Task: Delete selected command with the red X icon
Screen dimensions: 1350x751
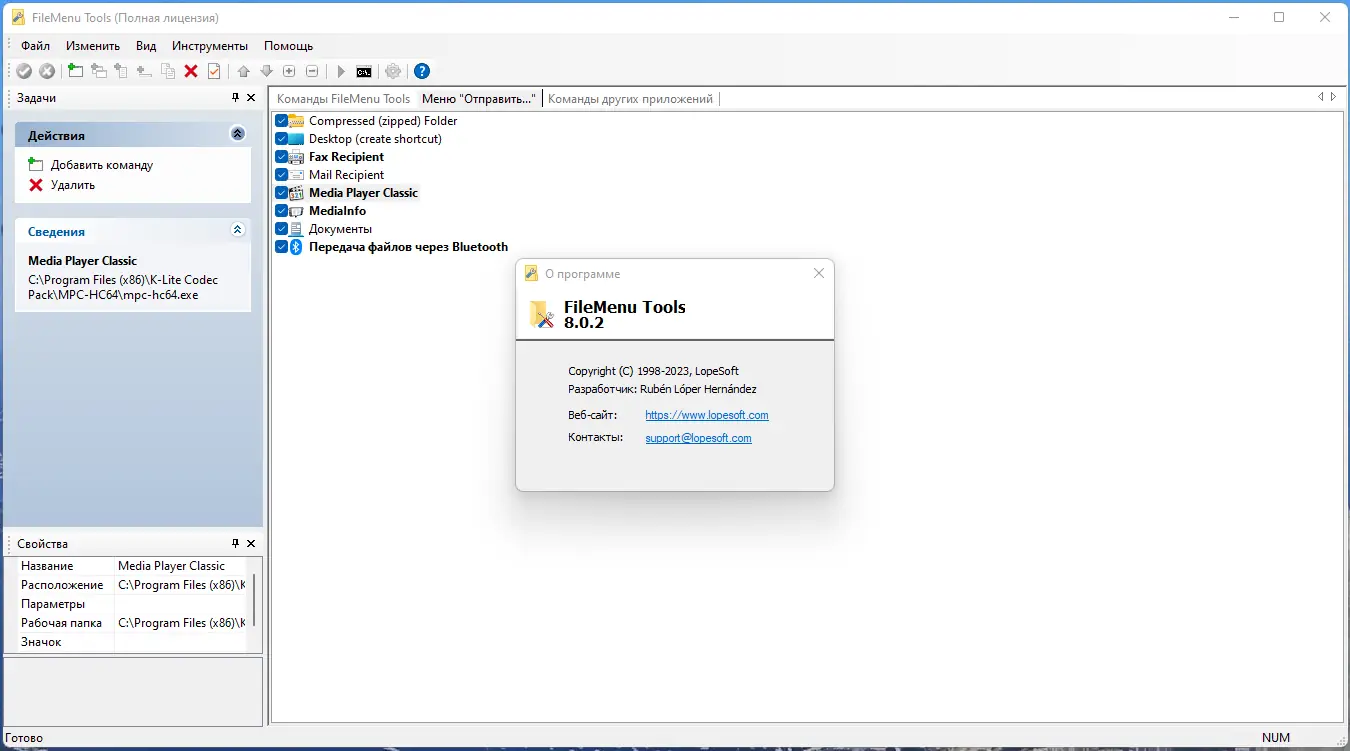Action: pos(190,71)
